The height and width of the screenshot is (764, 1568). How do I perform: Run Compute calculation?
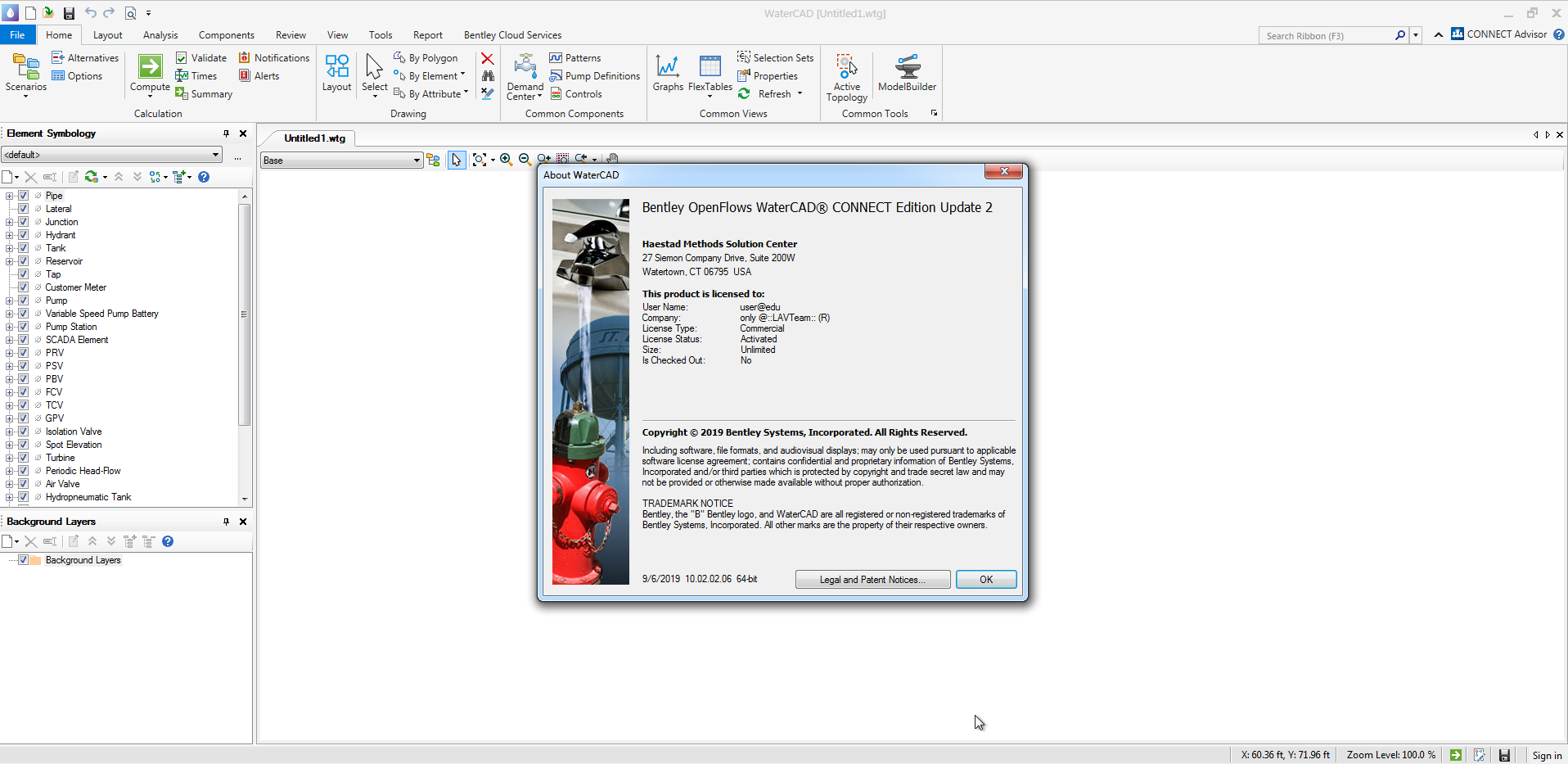pyautogui.click(x=150, y=74)
